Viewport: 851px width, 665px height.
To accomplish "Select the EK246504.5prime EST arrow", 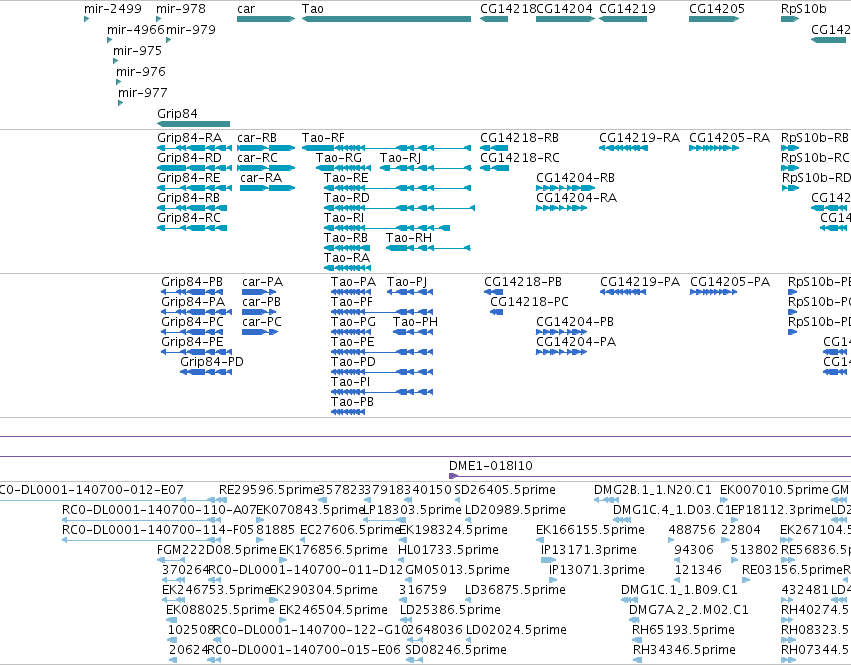I will pyautogui.click(x=283, y=620).
